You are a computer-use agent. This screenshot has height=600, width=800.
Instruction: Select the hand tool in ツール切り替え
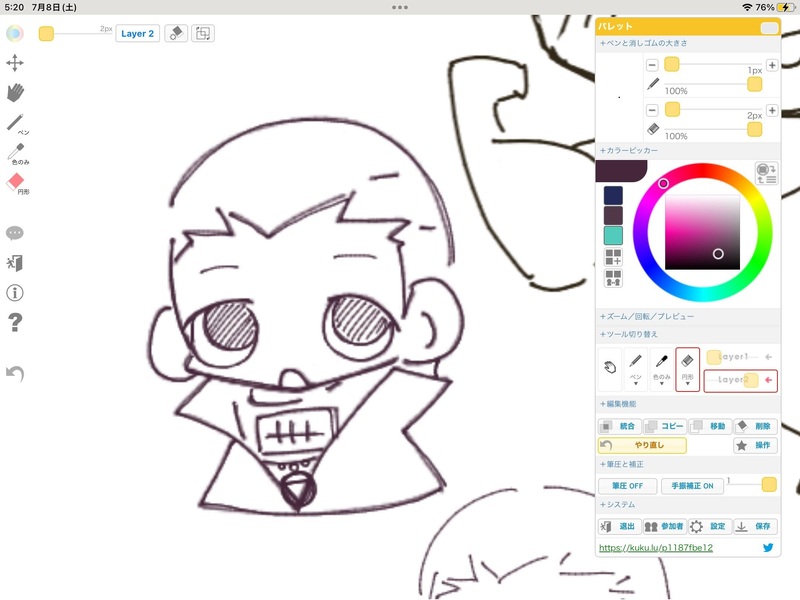pos(610,367)
